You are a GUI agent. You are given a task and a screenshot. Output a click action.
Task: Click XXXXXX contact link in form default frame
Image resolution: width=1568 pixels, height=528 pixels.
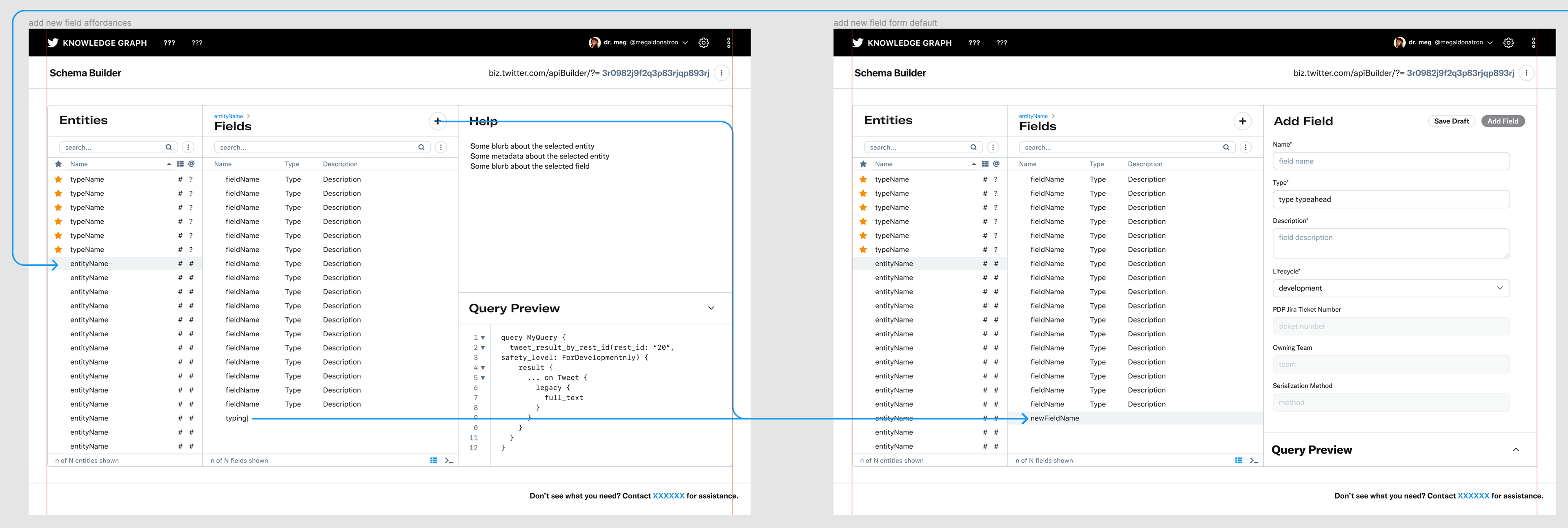pyautogui.click(x=1473, y=496)
